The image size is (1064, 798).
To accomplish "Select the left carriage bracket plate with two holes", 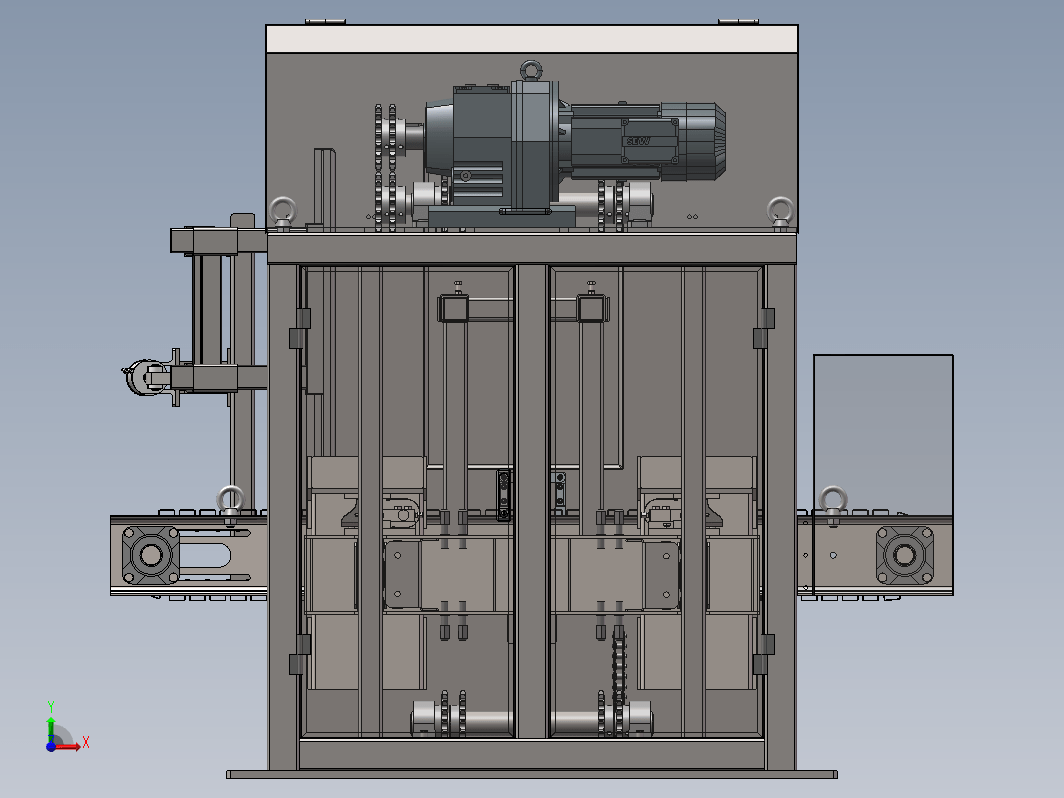I will (x=402, y=575).
